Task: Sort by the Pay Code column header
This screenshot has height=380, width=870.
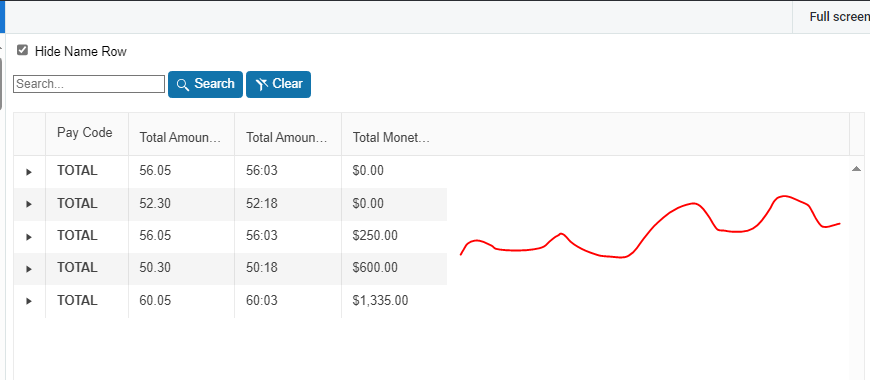Action: [x=87, y=134]
